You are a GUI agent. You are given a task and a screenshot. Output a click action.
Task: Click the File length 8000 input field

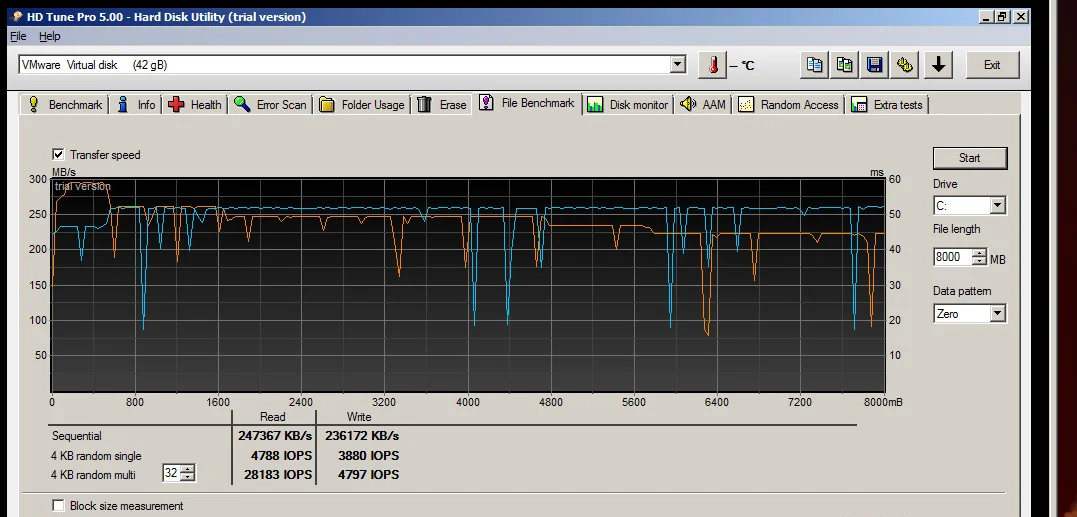click(x=953, y=257)
